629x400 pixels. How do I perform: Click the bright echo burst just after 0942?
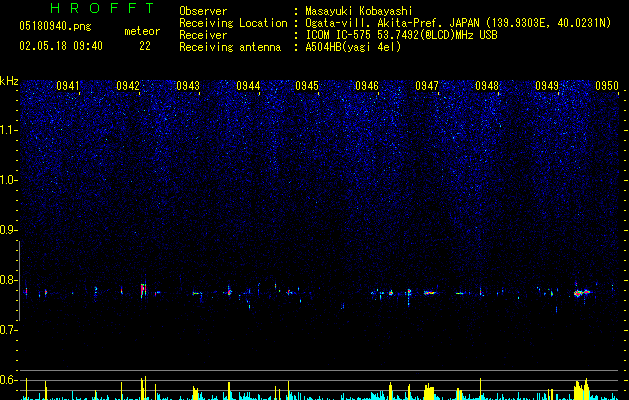[x=143, y=290]
